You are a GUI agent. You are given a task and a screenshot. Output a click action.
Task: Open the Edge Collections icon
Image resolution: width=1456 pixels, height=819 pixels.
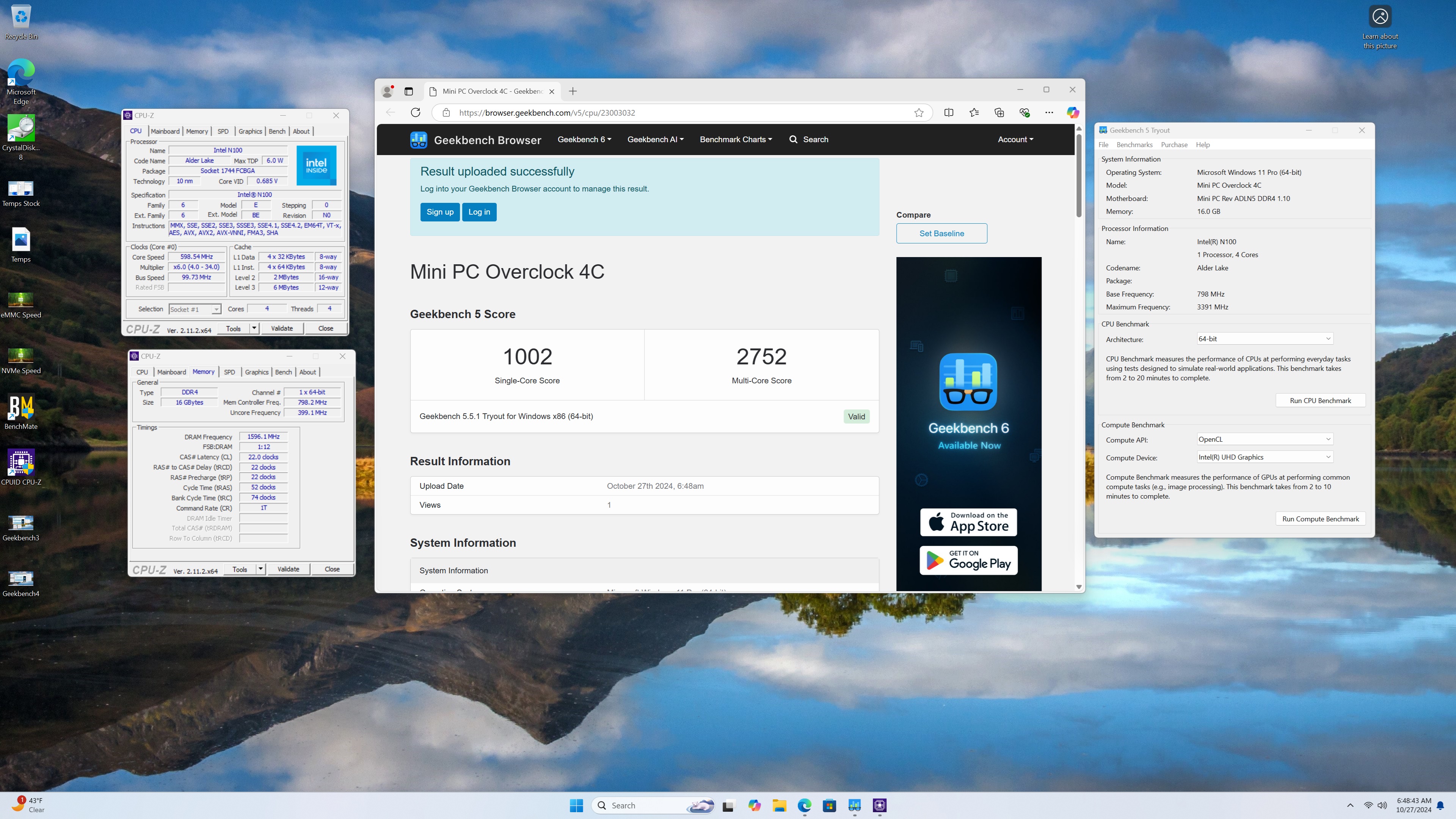point(999,113)
